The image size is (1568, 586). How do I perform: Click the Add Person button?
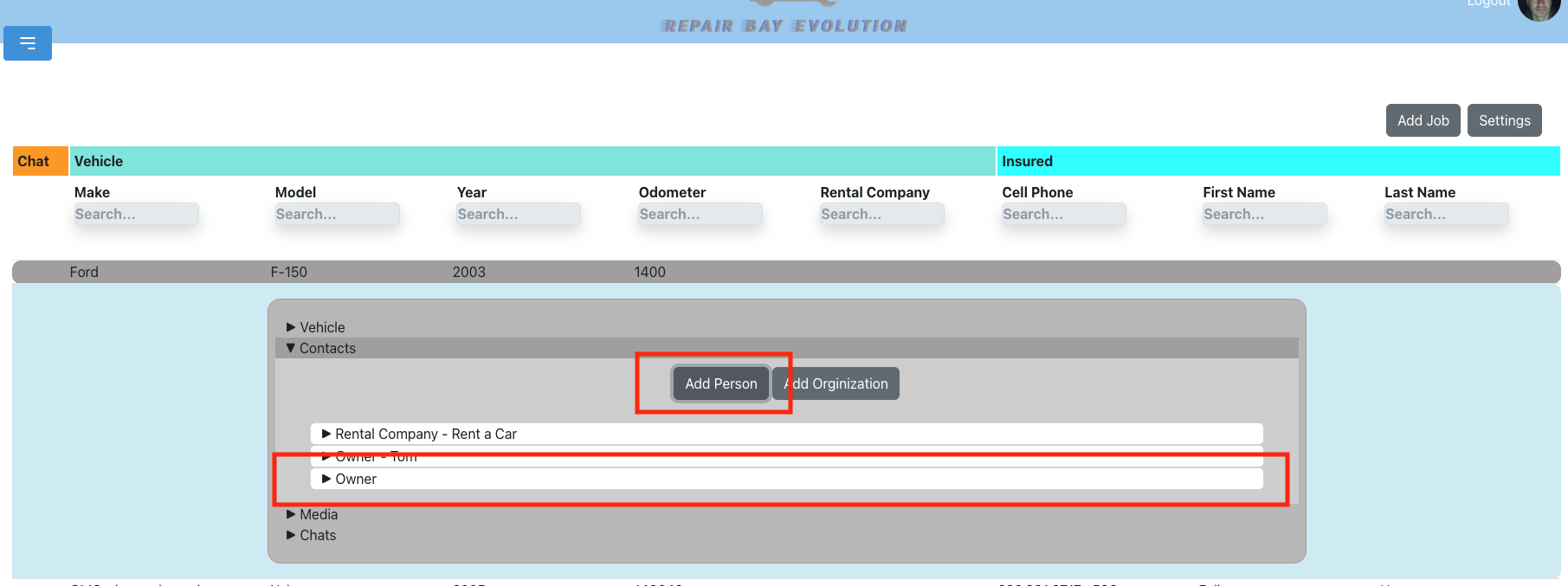point(720,383)
